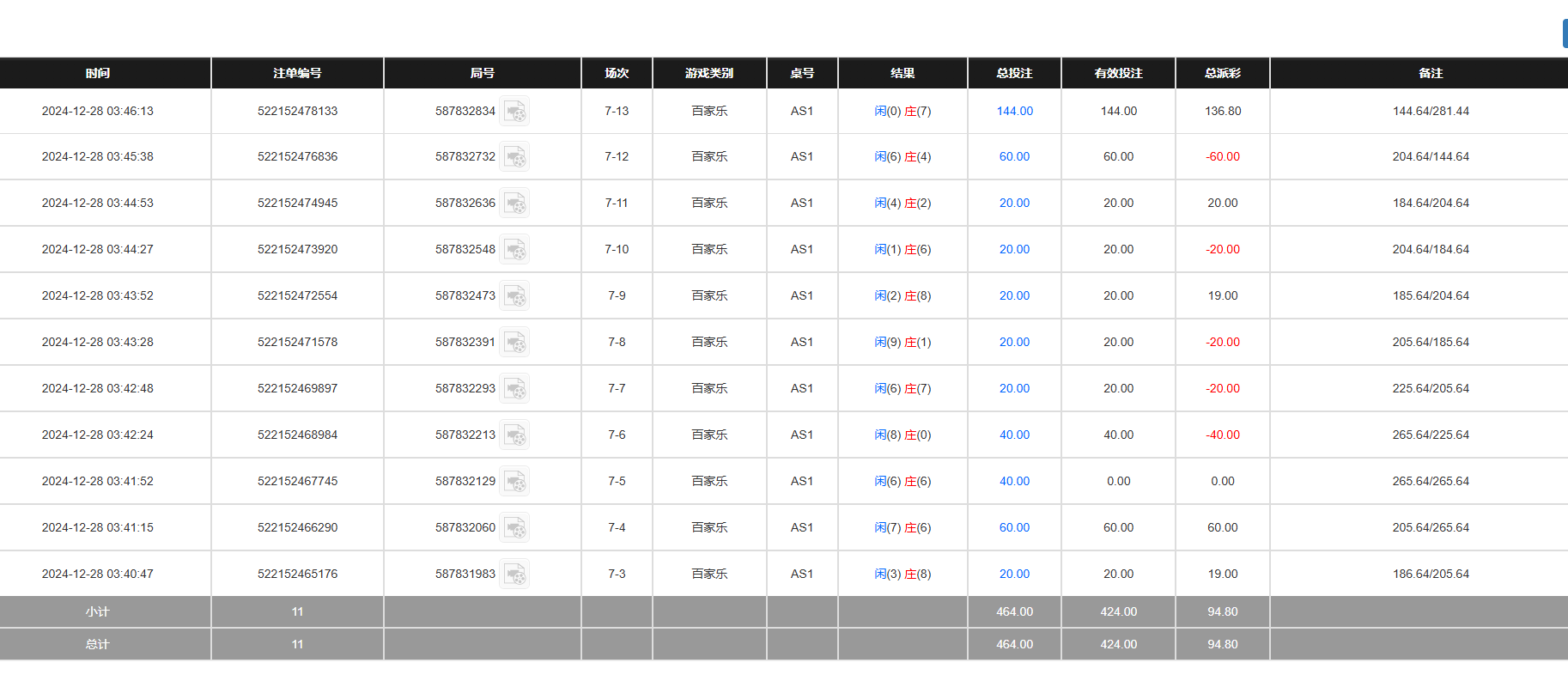
Task: Click the 时间 column header
Action: 98,73
